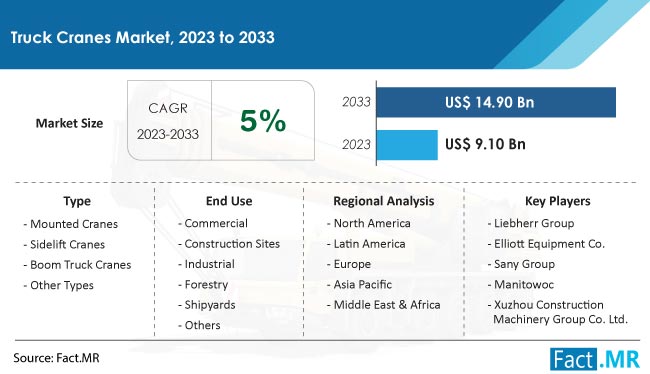Click the Fact.MR logo

point(595,359)
